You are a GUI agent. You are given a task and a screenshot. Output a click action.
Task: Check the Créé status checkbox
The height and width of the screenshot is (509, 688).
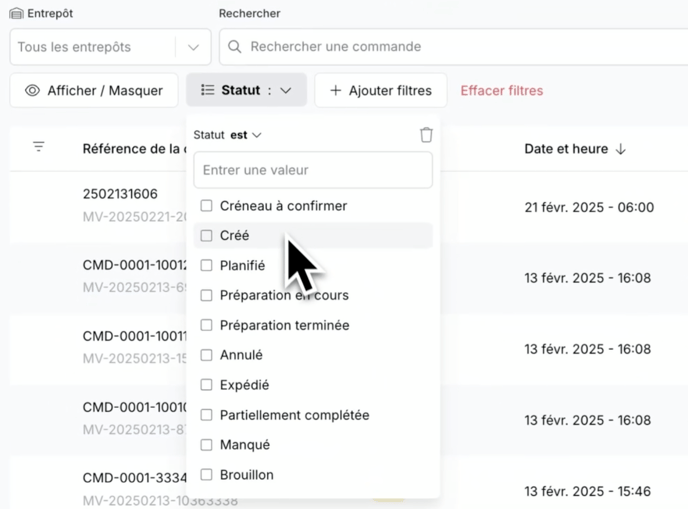click(x=207, y=236)
